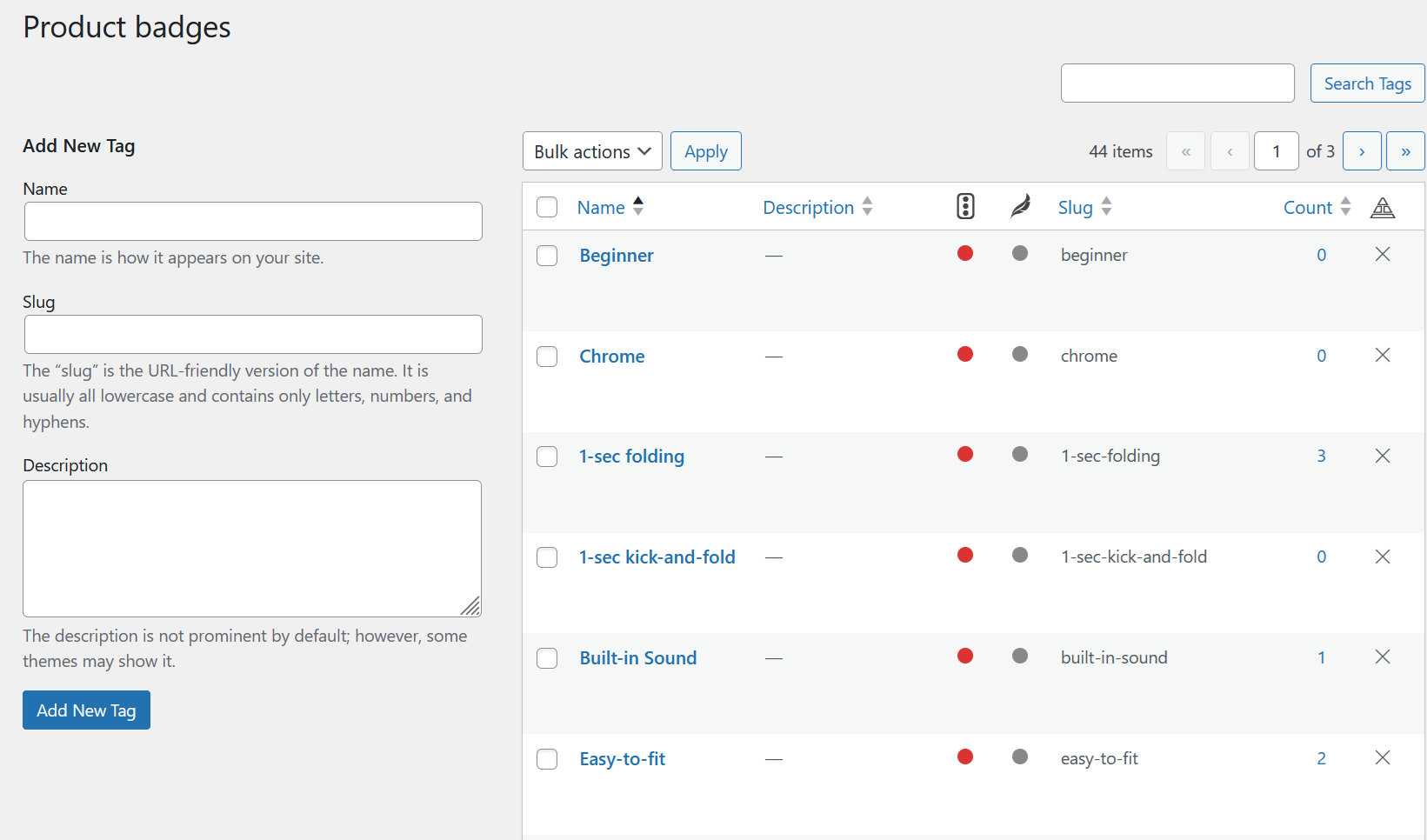Sort tags by Count column
Viewport: 1427px width, 840px height.
click(1317, 207)
